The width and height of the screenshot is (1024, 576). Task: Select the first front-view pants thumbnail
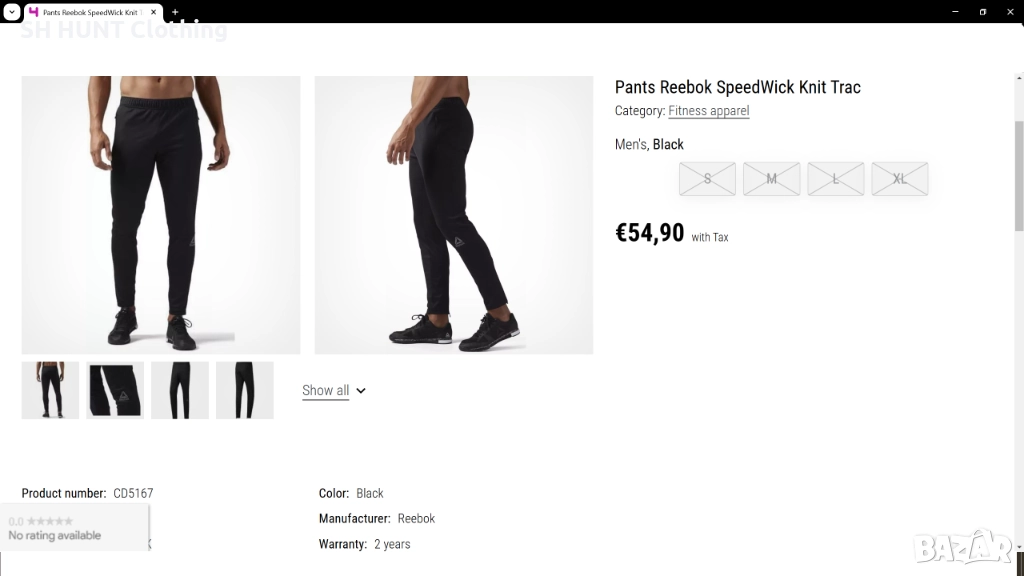point(50,390)
